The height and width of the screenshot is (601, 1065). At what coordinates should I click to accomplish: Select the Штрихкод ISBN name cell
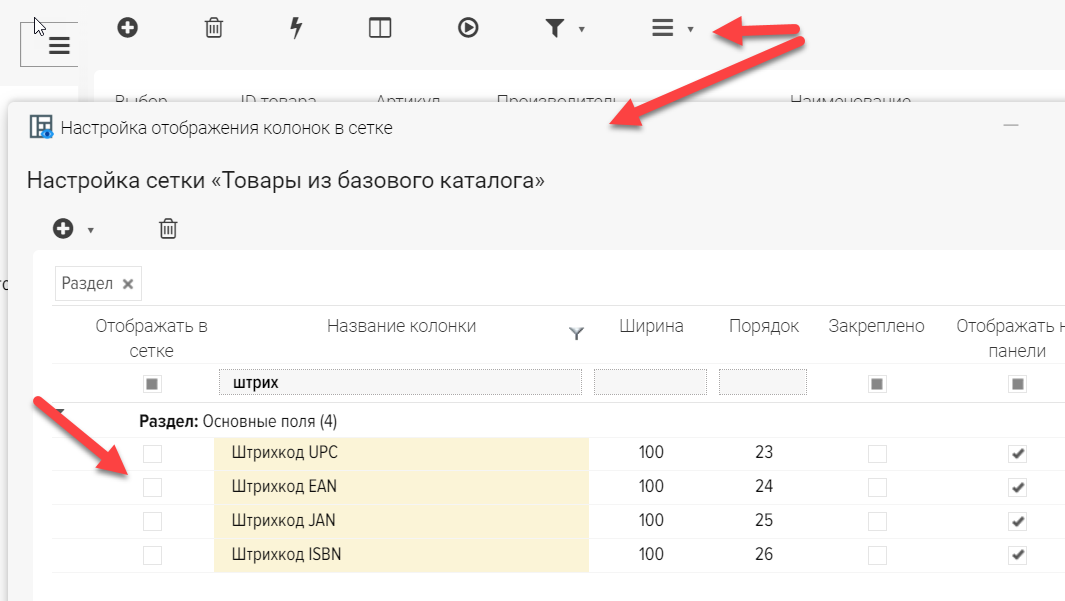coord(401,555)
